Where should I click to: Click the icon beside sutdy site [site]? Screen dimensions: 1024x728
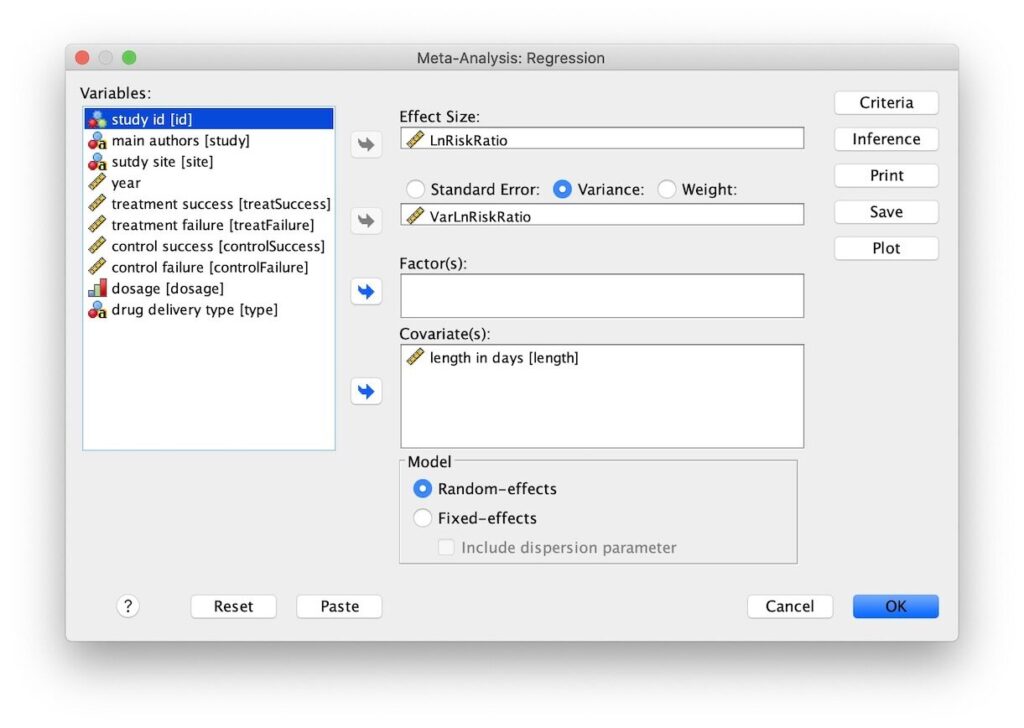[x=97, y=161]
